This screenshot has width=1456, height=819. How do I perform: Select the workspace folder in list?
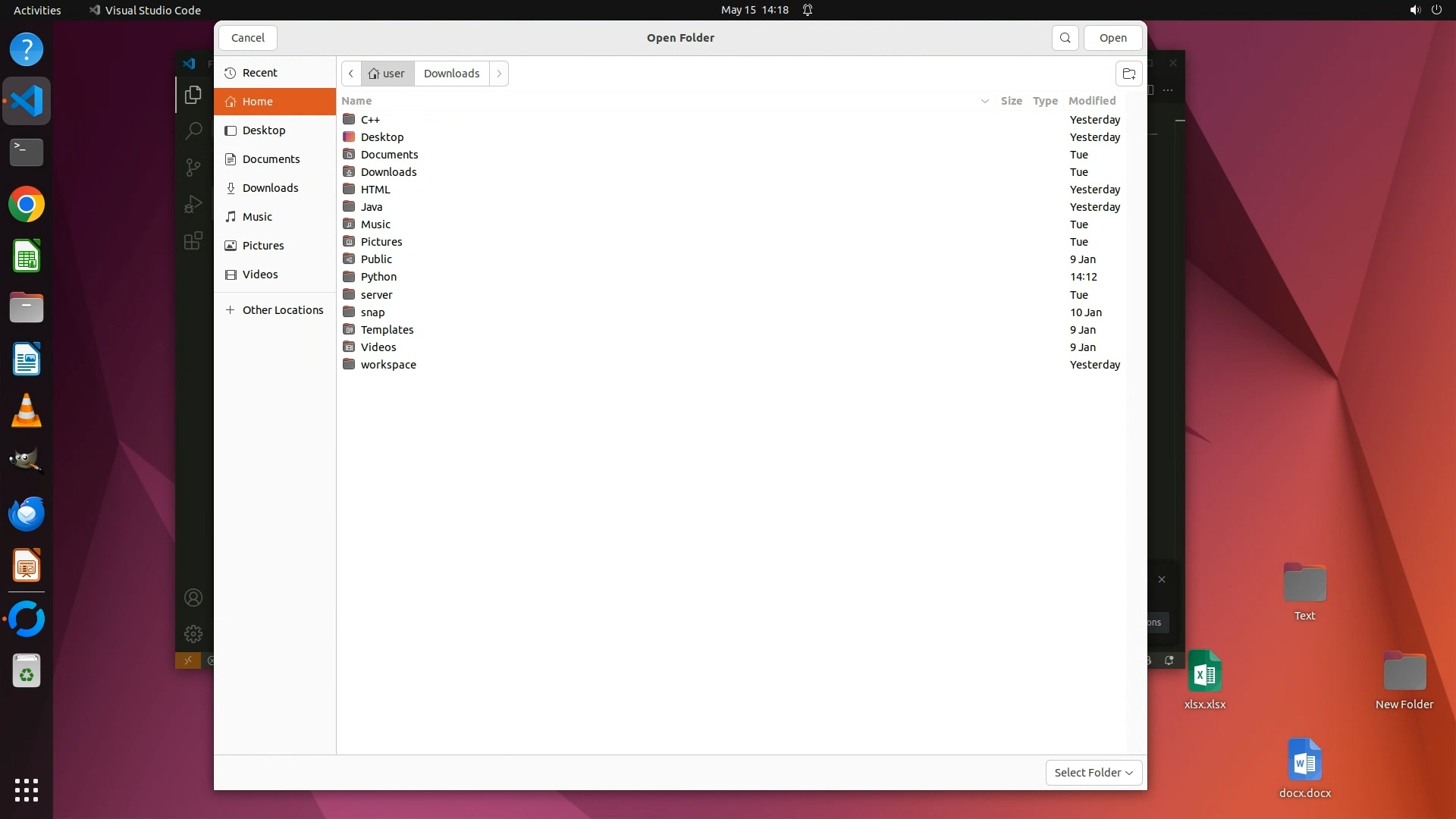388,365
